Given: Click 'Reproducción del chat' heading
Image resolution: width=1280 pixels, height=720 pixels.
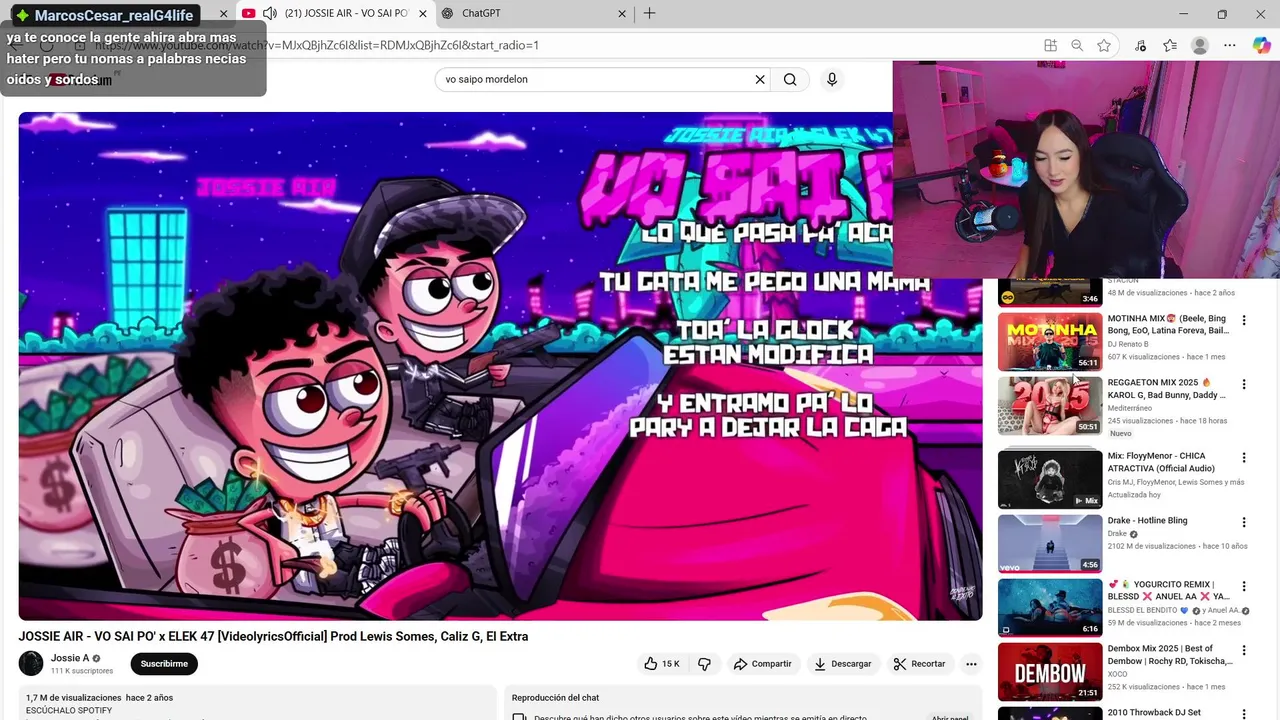Looking at the screenshot, I should tap(555, 697).
